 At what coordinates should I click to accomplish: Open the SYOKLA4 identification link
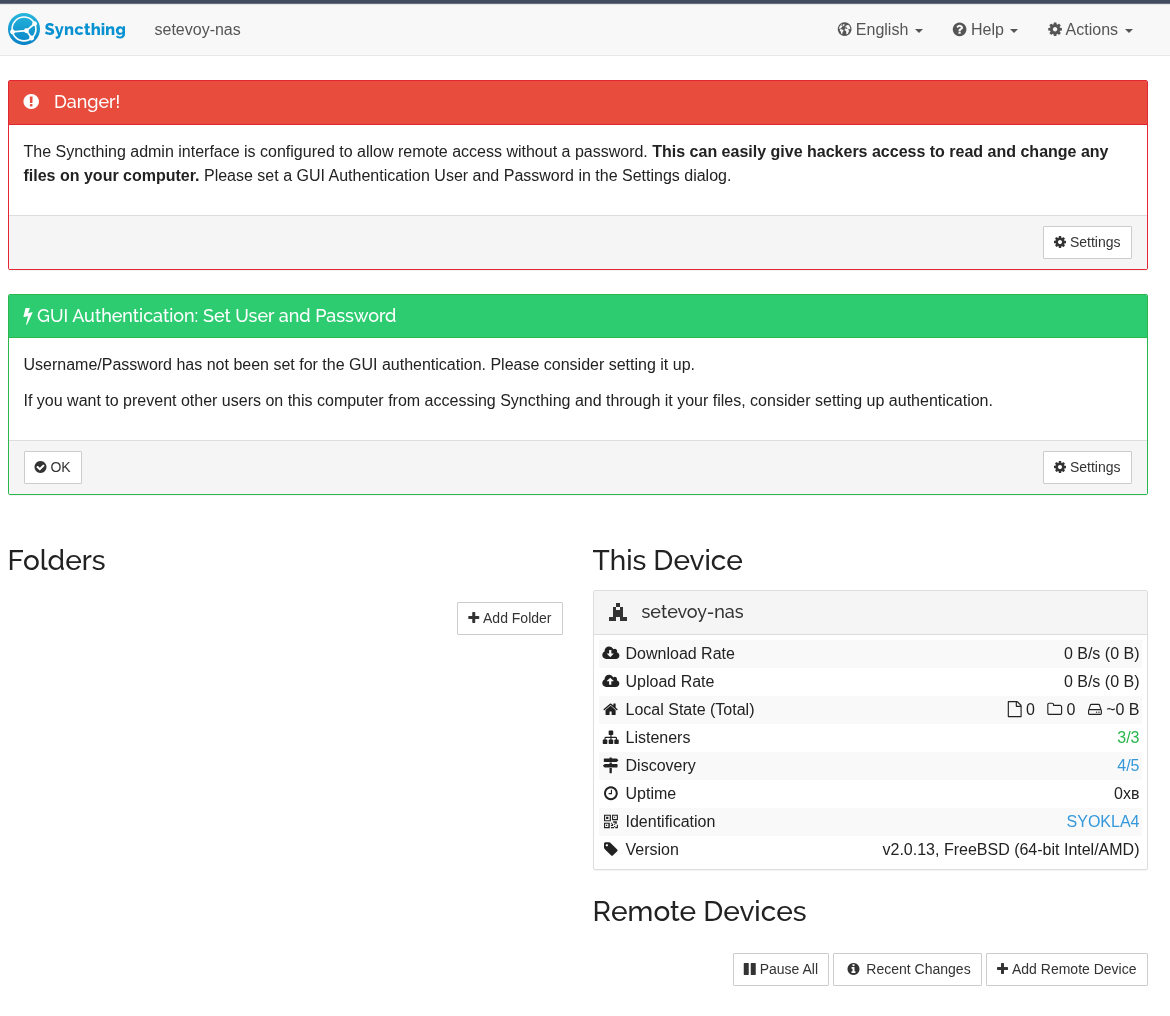1102,822
